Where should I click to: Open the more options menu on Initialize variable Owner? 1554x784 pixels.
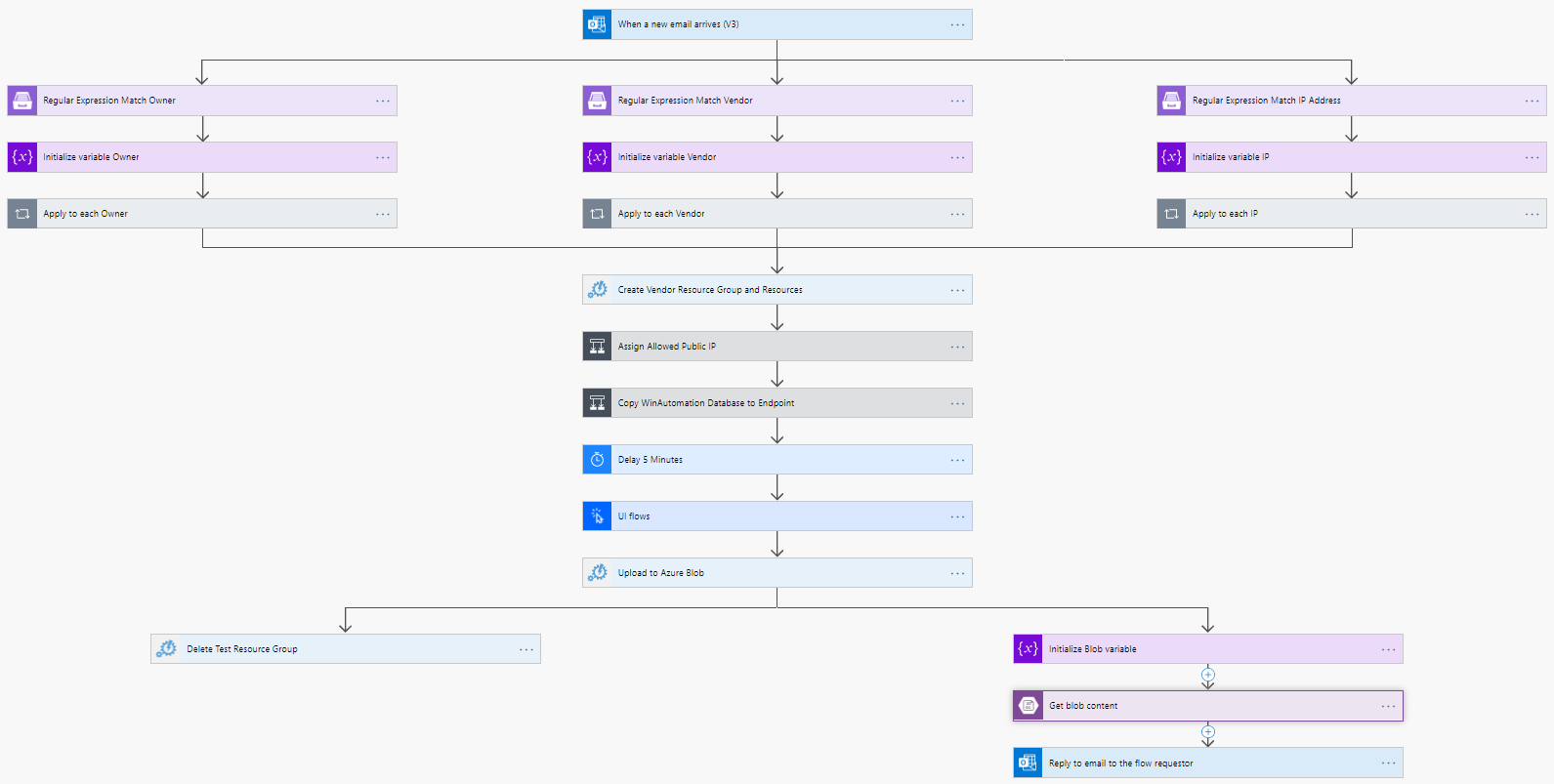[x=383, y=157]
